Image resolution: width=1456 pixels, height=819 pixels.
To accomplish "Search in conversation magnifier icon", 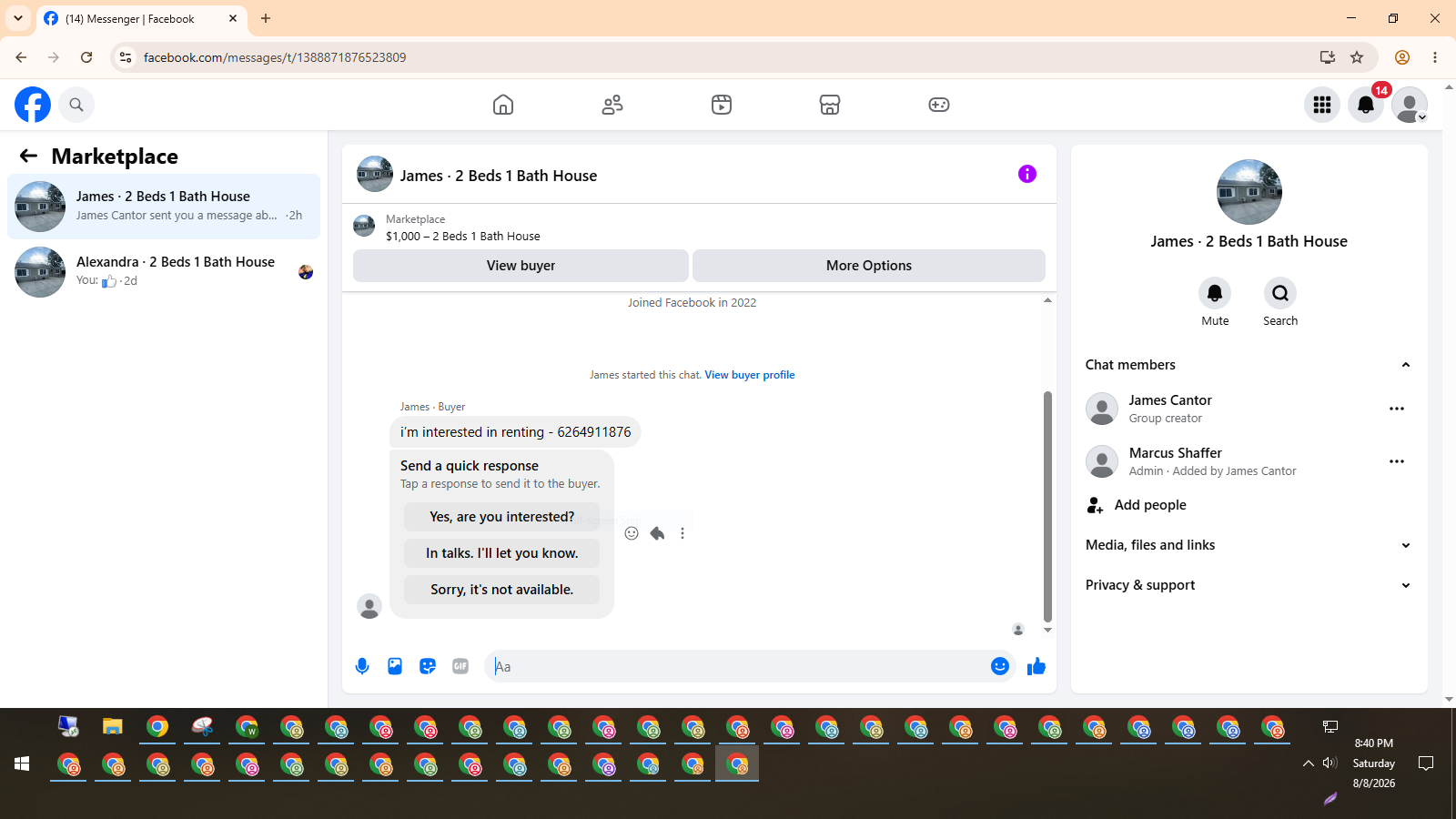I will pos(1280,293).
